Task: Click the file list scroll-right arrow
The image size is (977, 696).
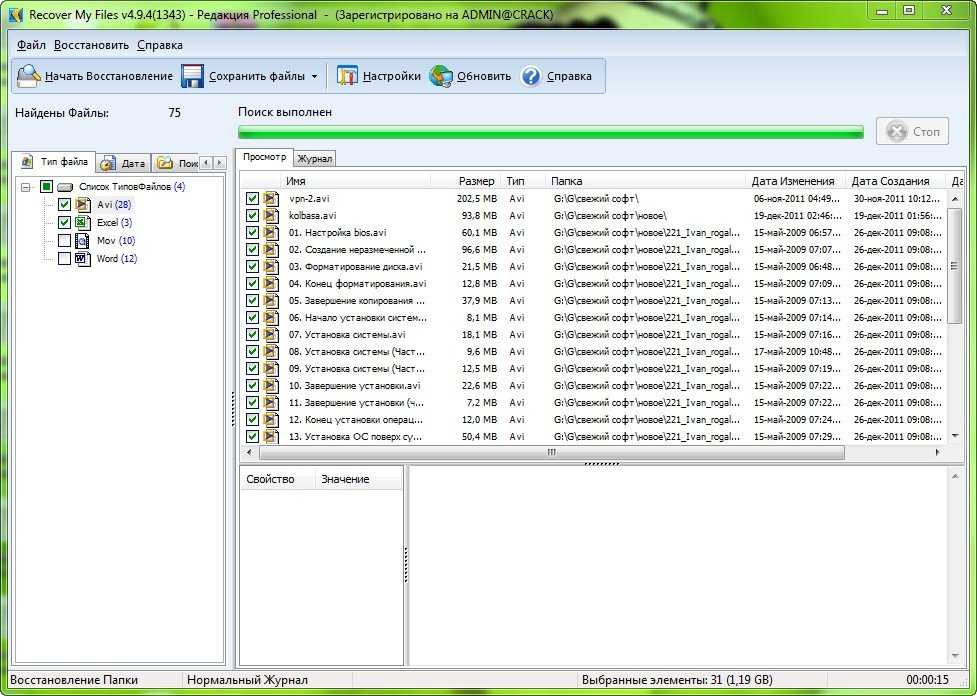Action: 938,452
